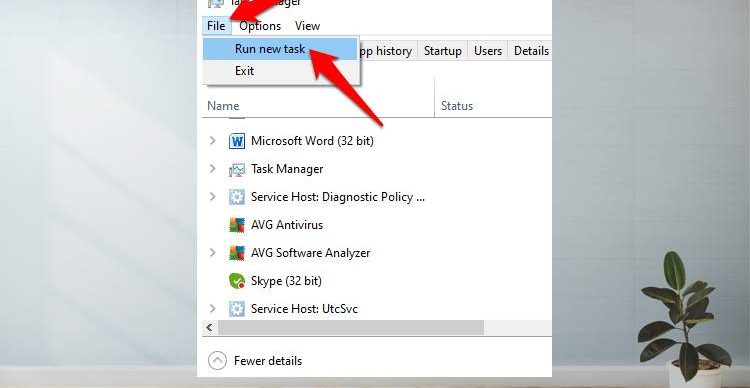Select the Service Host: UtcSvc process
This screenshot has width=750, height=388.
(304, 309)
